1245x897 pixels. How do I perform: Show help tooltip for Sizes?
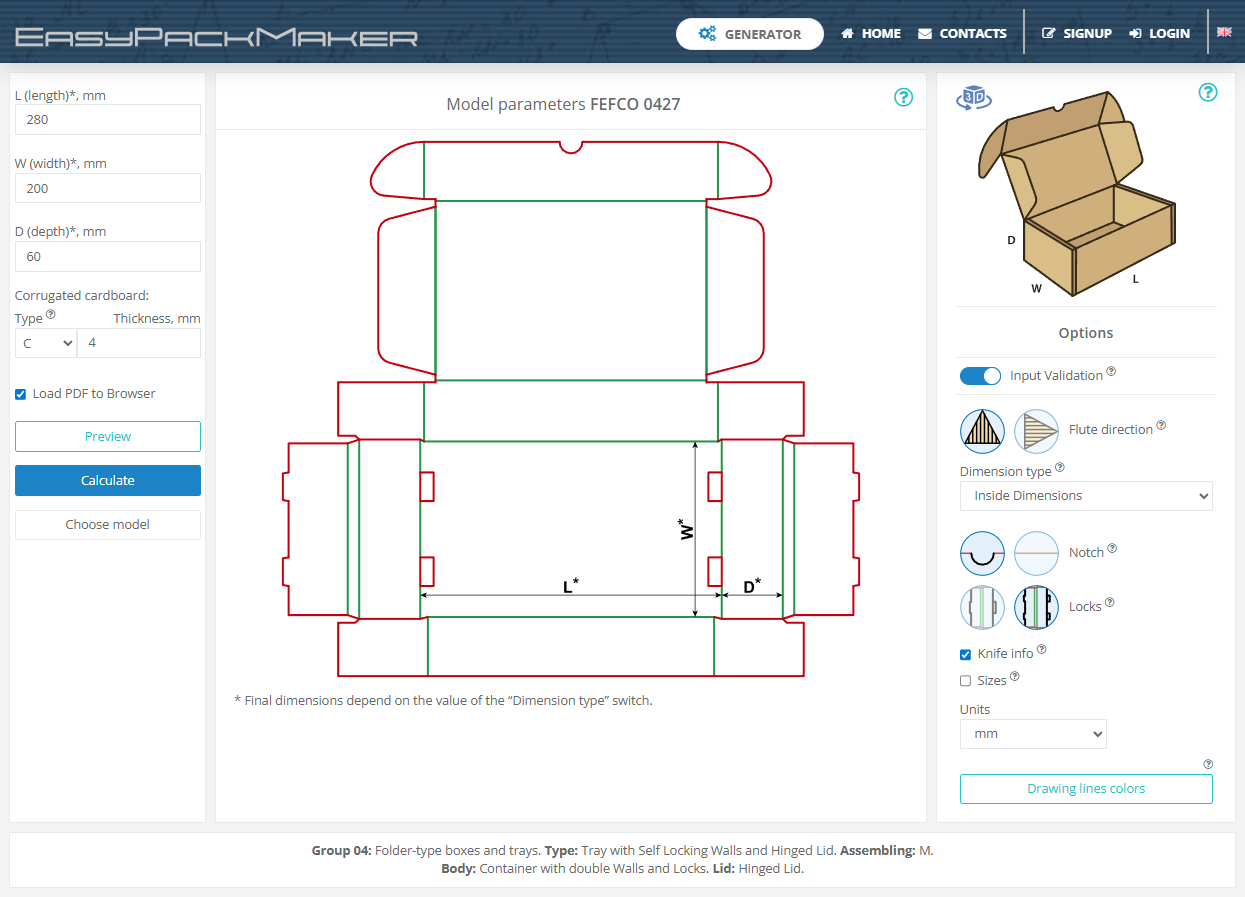tap(1015, 676)
